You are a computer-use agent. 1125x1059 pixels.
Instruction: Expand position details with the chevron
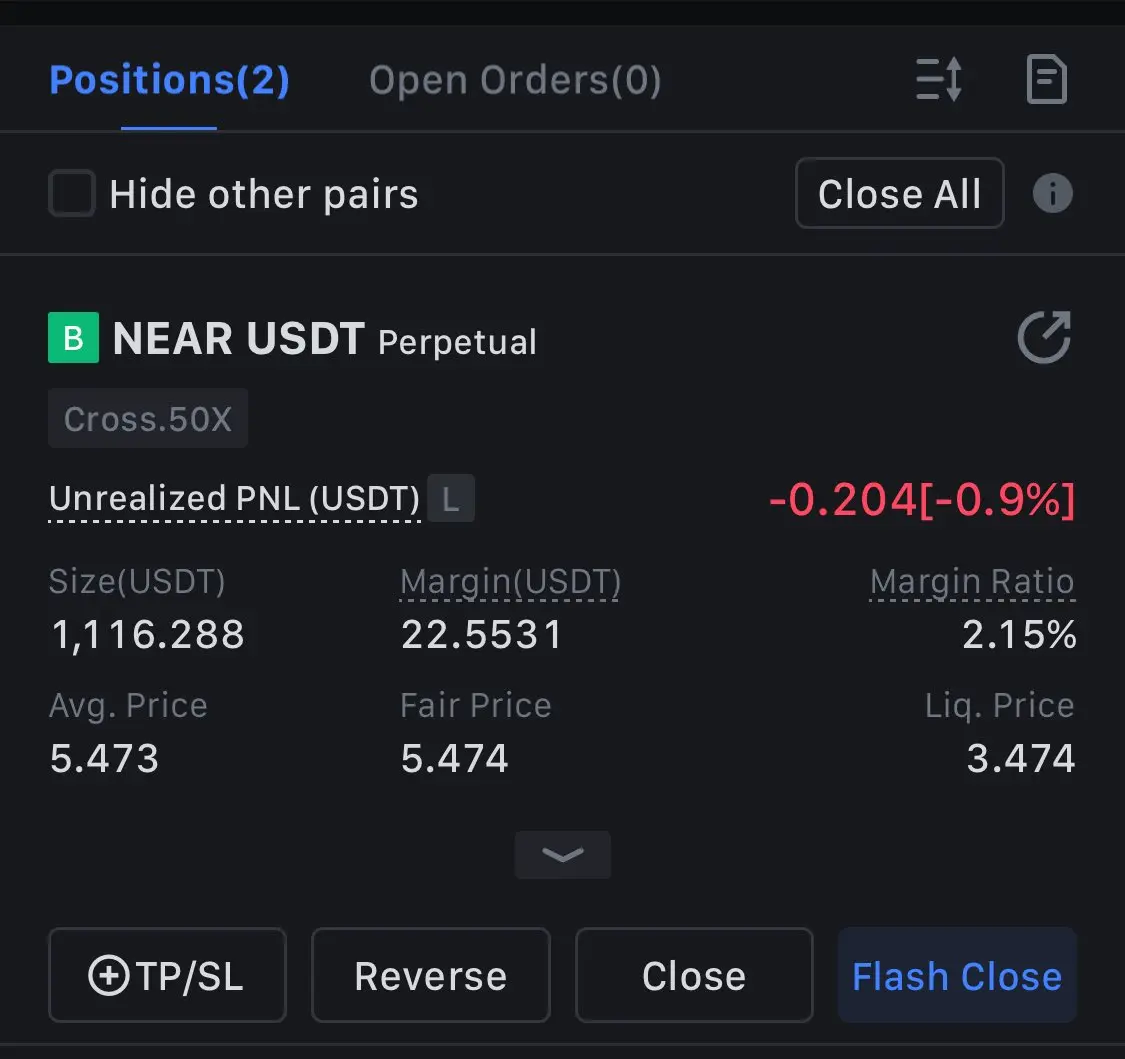click(x=562, y=855)
